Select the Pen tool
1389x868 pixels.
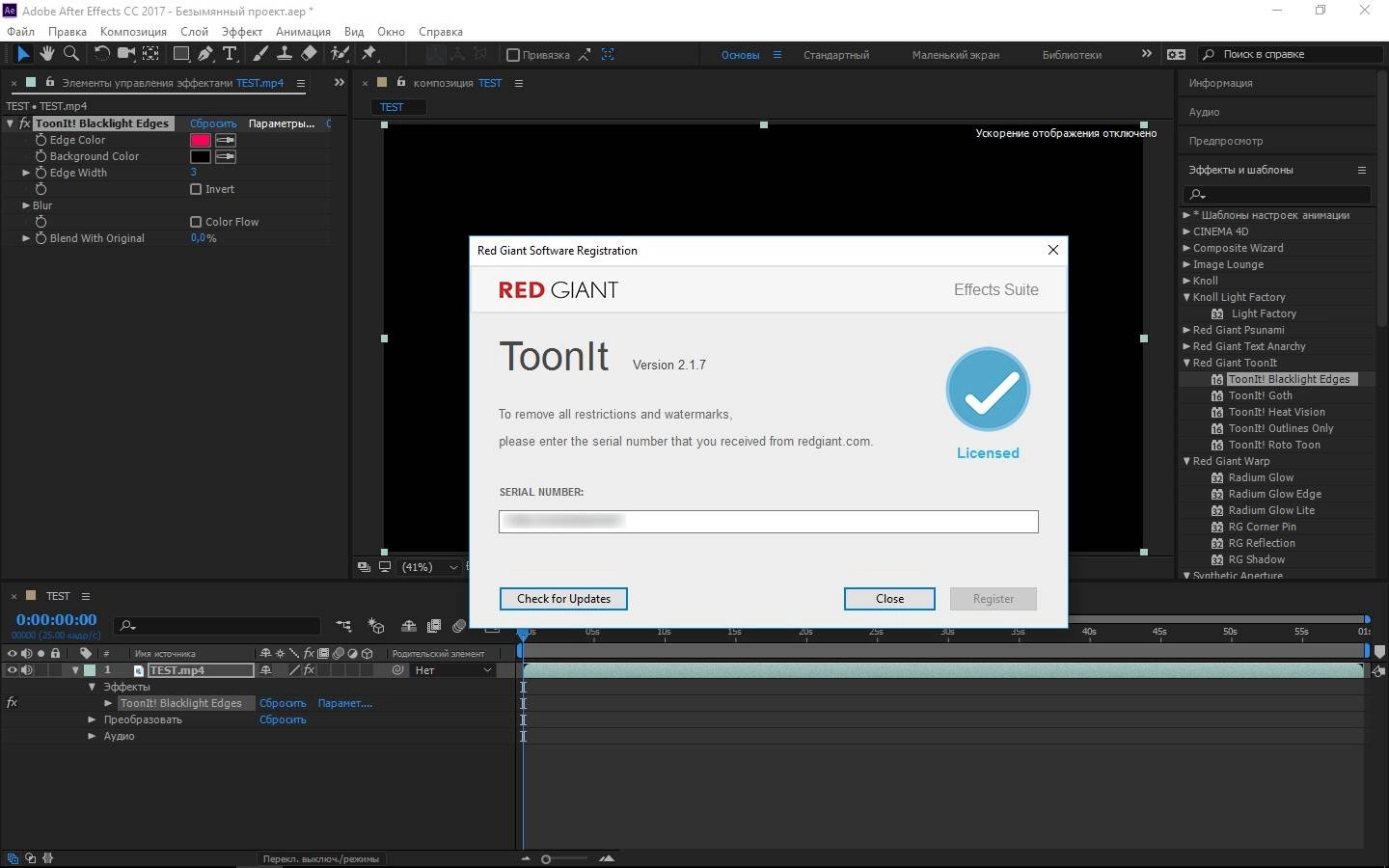[x=204, y=54]
